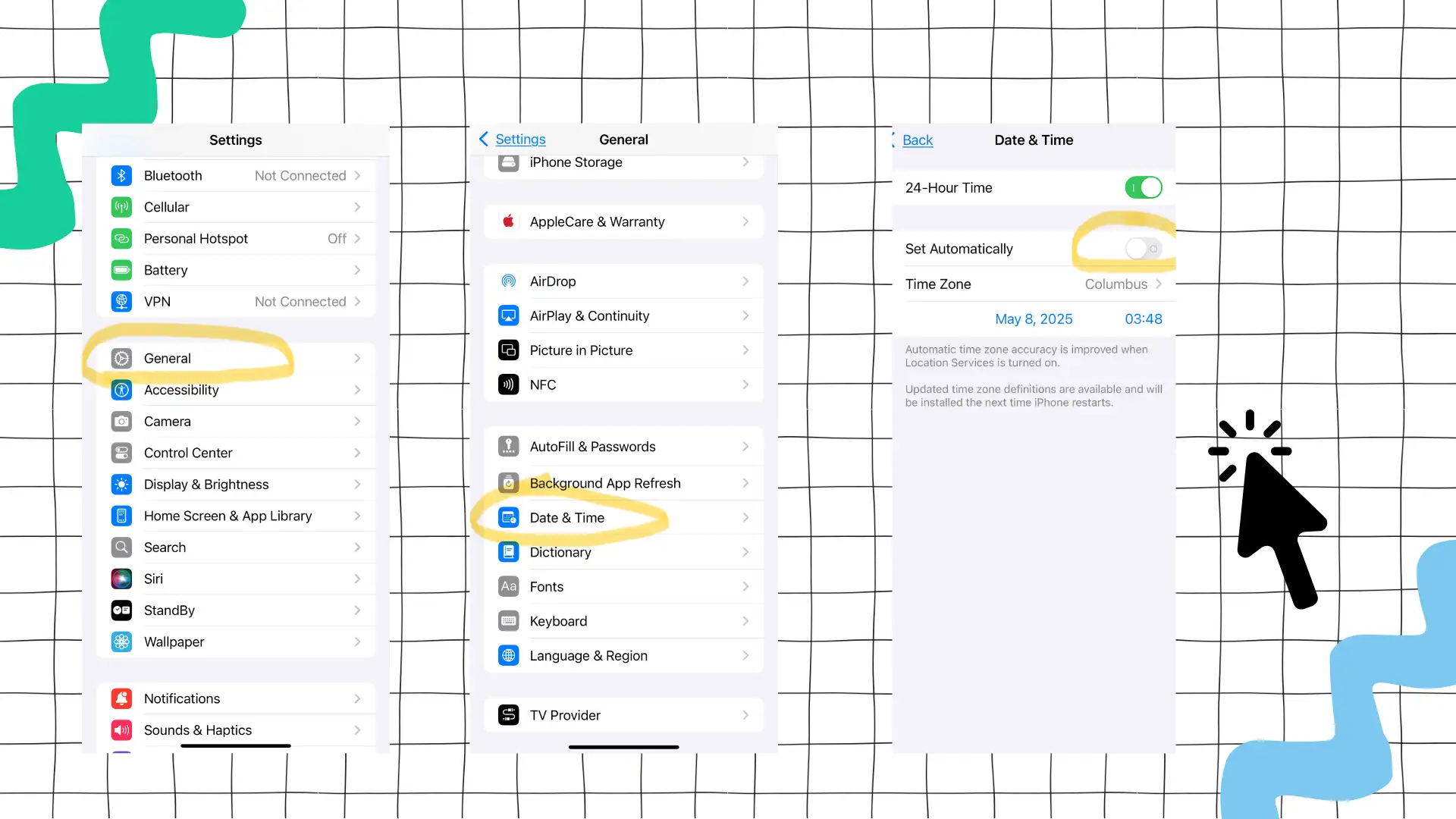This screenshot has height=819, width=1456.
Task: Tap the green Battery icon
Action: coord(121,270)
